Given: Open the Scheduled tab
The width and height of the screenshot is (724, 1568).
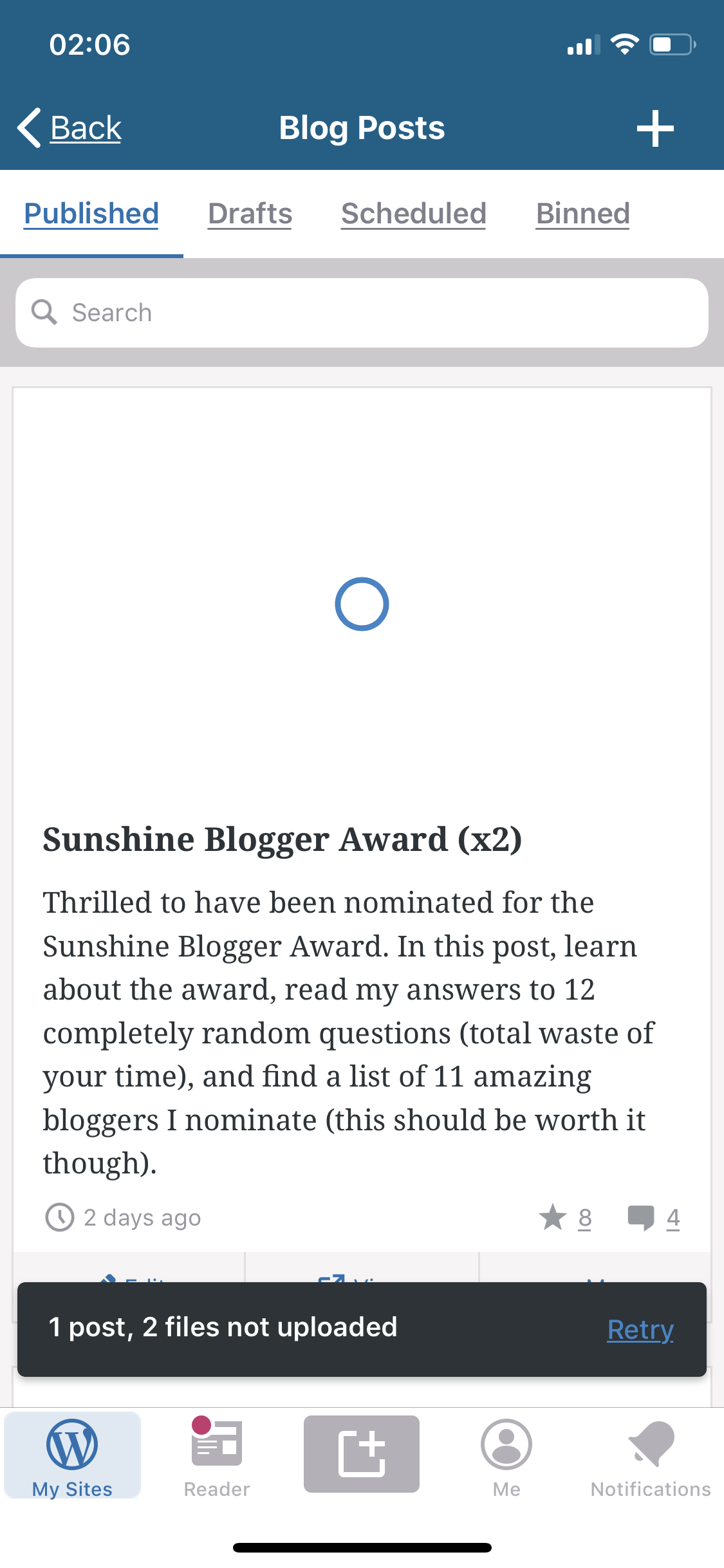Looking at the screenshot, I should tap(413, 214).
